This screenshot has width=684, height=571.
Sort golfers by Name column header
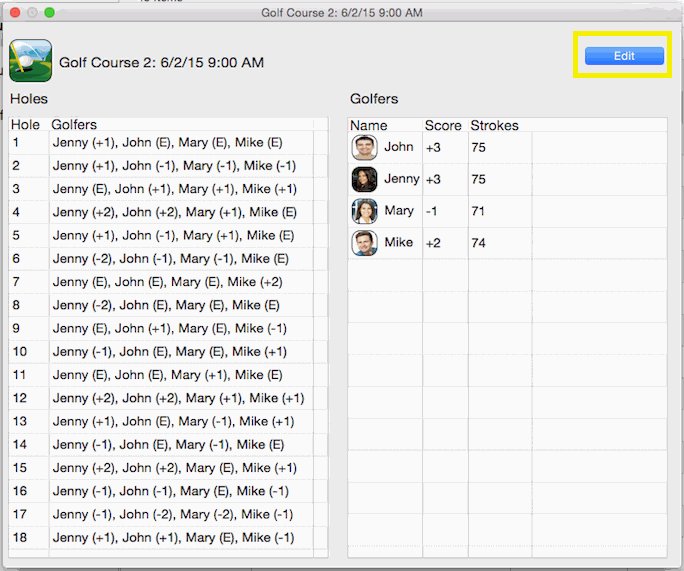tap(369, 126)
